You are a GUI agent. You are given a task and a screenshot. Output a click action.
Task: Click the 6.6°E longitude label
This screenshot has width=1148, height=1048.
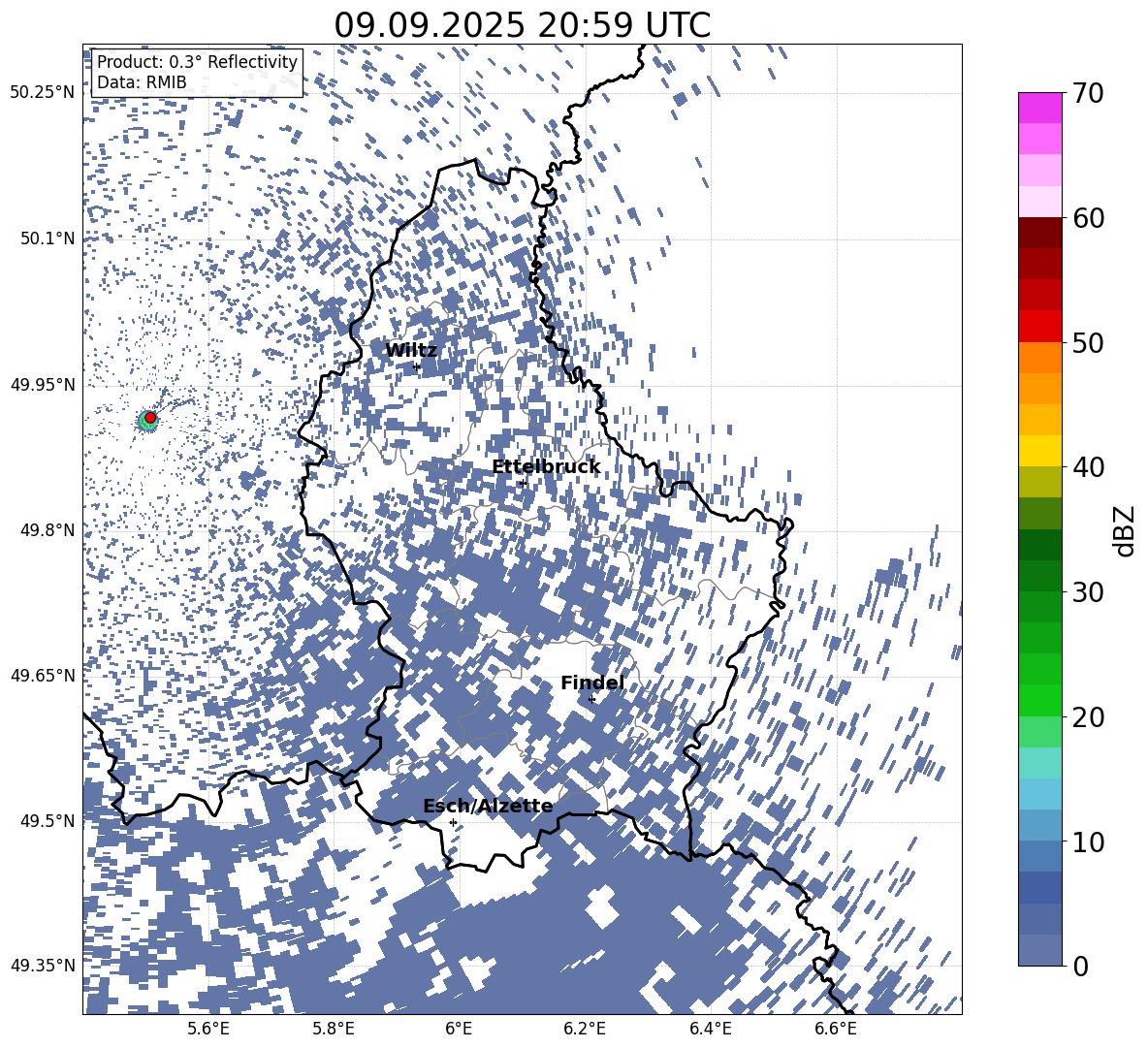836,1029
